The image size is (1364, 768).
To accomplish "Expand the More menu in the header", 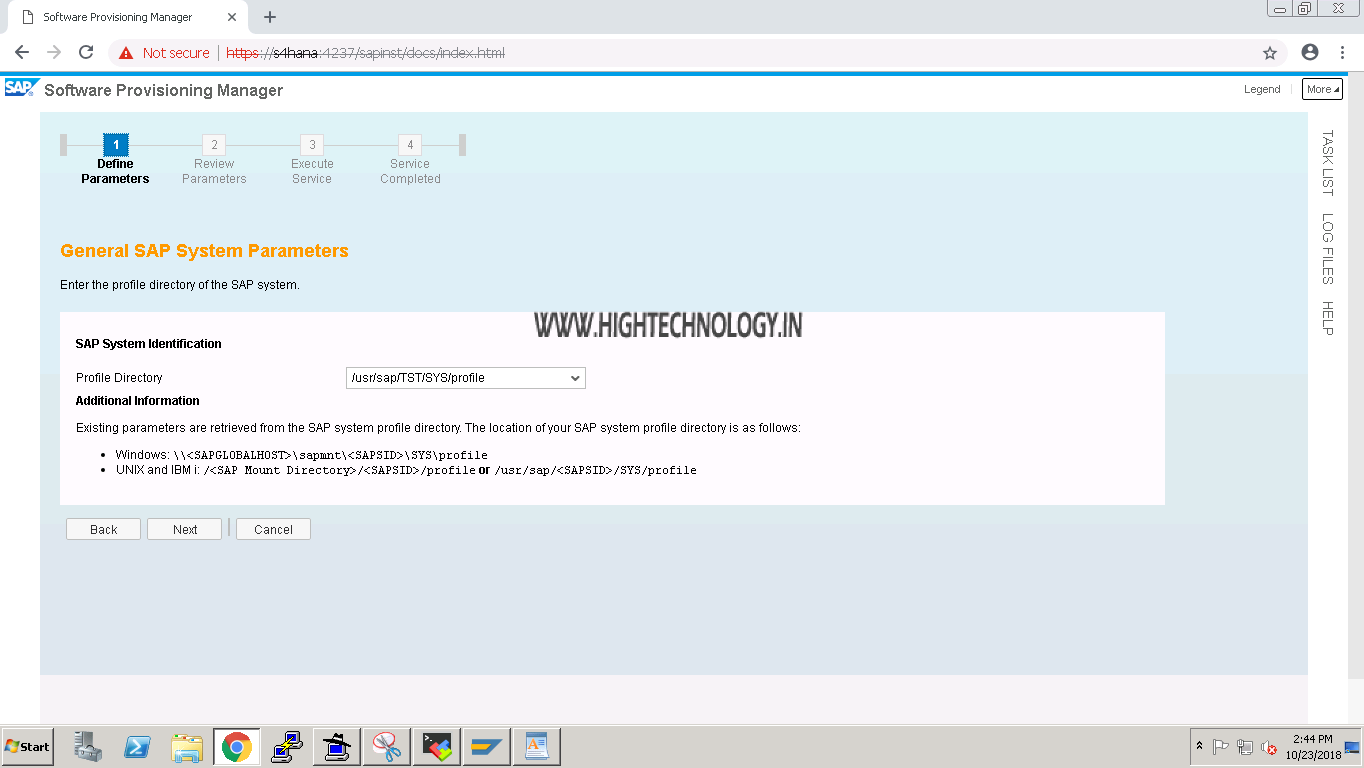I will click(1322, 89).
